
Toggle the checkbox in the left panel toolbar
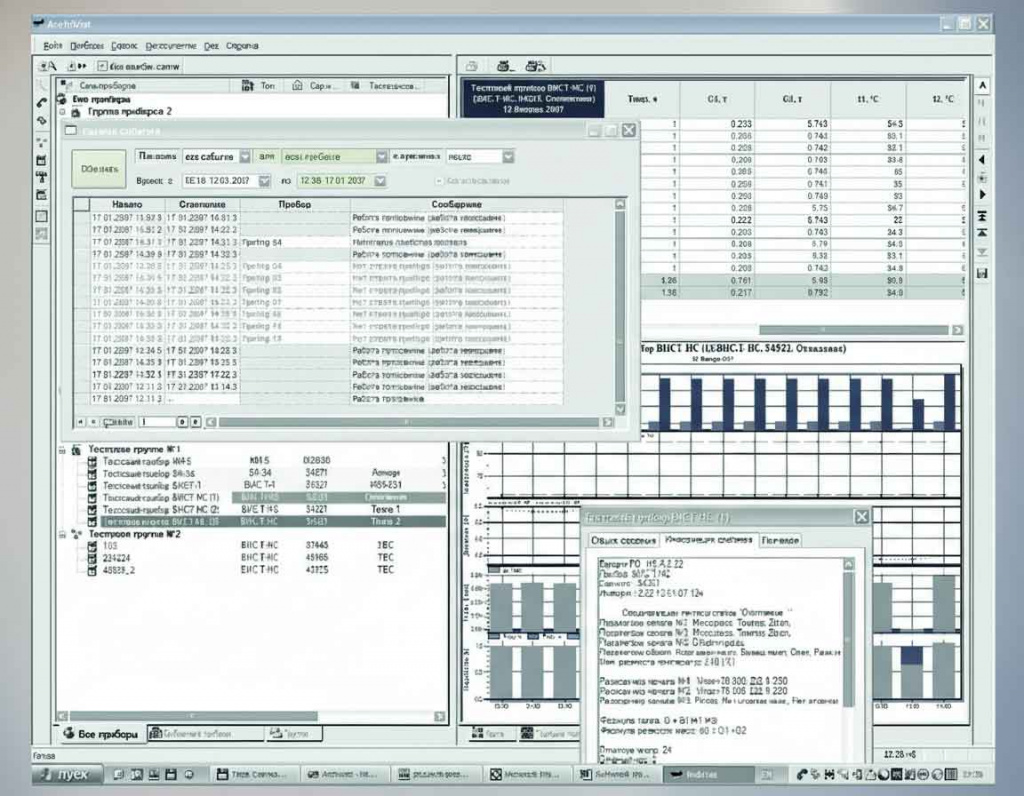(102, 66)
